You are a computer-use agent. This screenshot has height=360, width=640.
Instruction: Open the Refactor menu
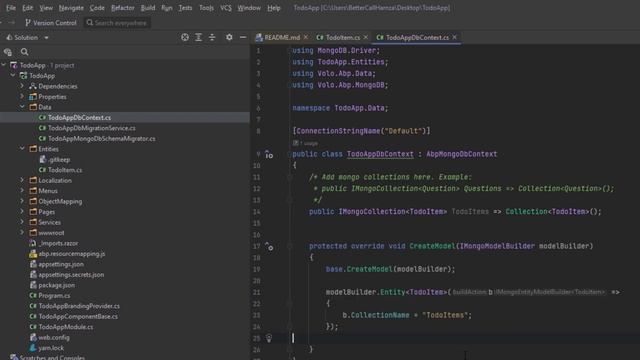123,8
